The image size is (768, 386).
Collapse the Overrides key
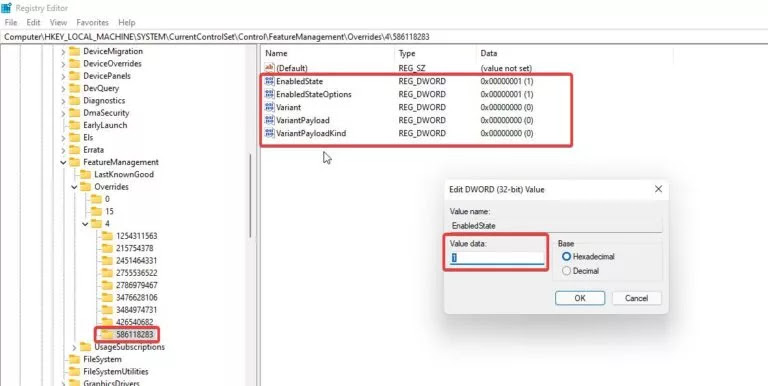pyautogui.click(x=74, y=187)
